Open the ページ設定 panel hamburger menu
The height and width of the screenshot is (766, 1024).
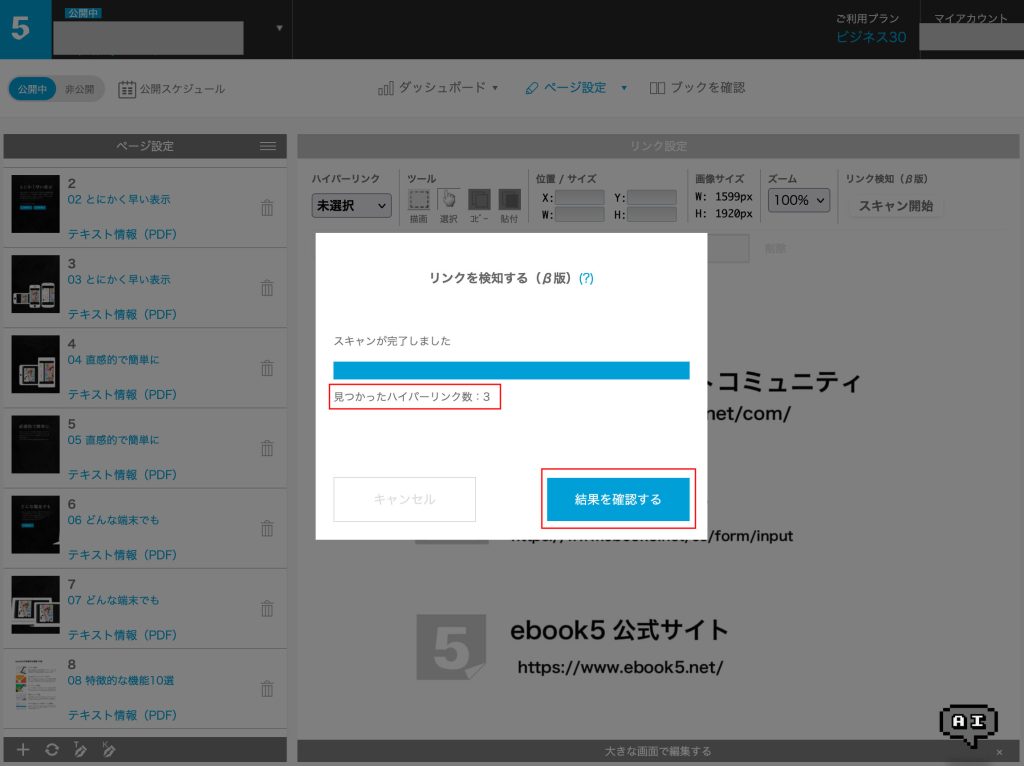point(268,146)
